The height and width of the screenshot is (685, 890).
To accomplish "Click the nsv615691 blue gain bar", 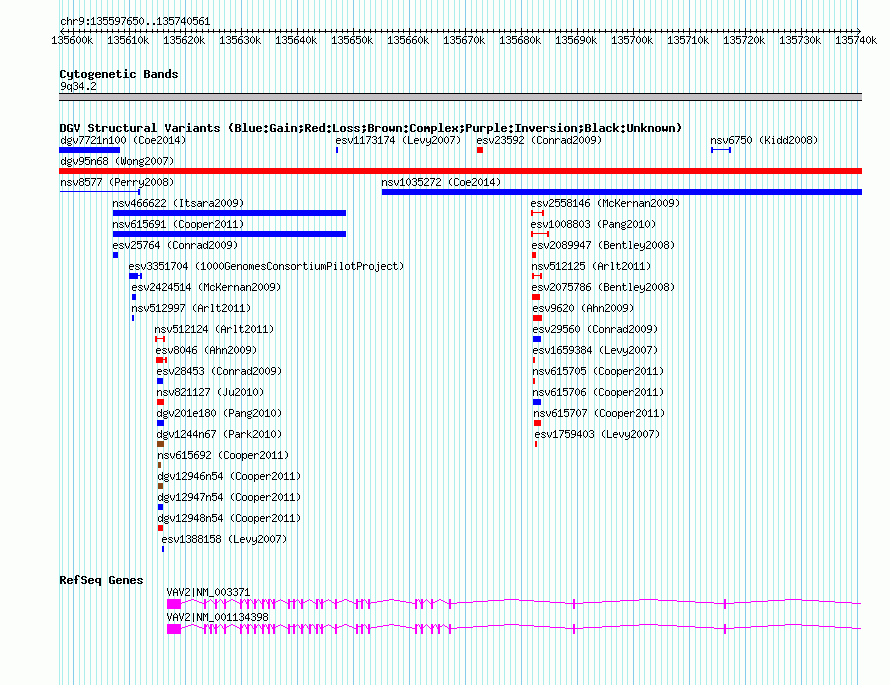I will pos(229,234).
